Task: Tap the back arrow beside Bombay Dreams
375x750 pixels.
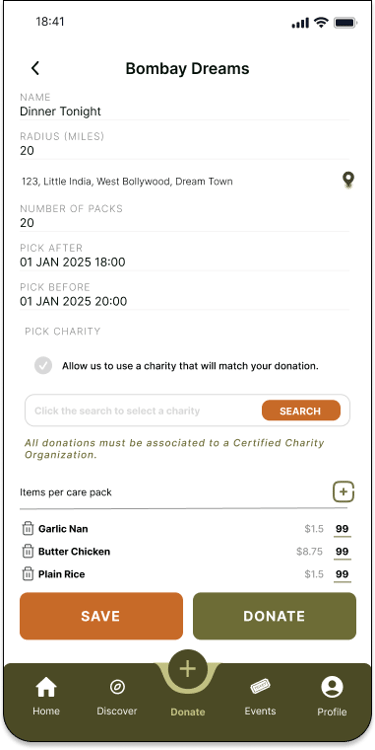Action: click(35, 68)
